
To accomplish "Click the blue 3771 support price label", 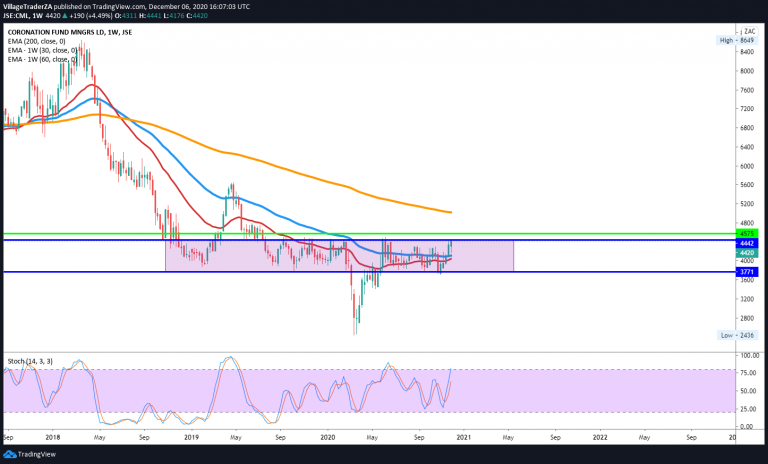I will (x=747, y=271).
